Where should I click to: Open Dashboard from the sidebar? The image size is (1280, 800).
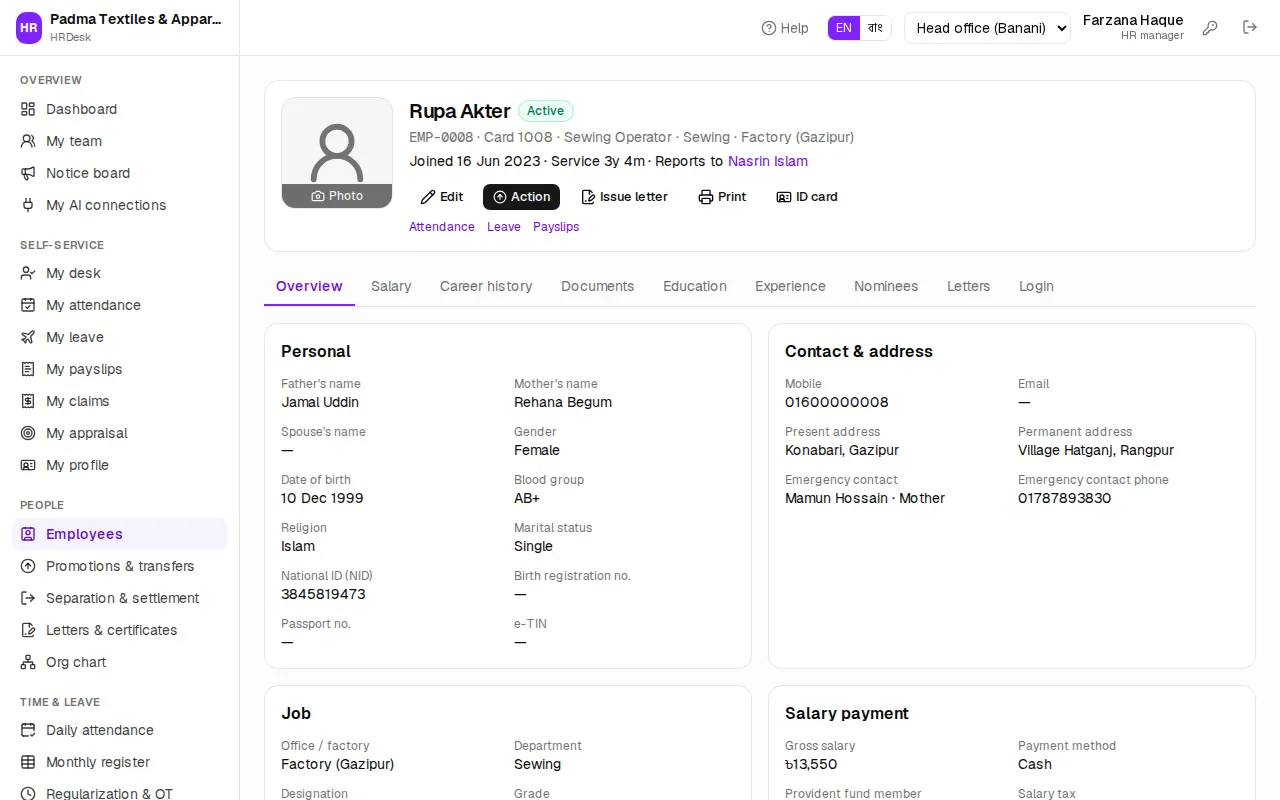[x=120, y=109]
